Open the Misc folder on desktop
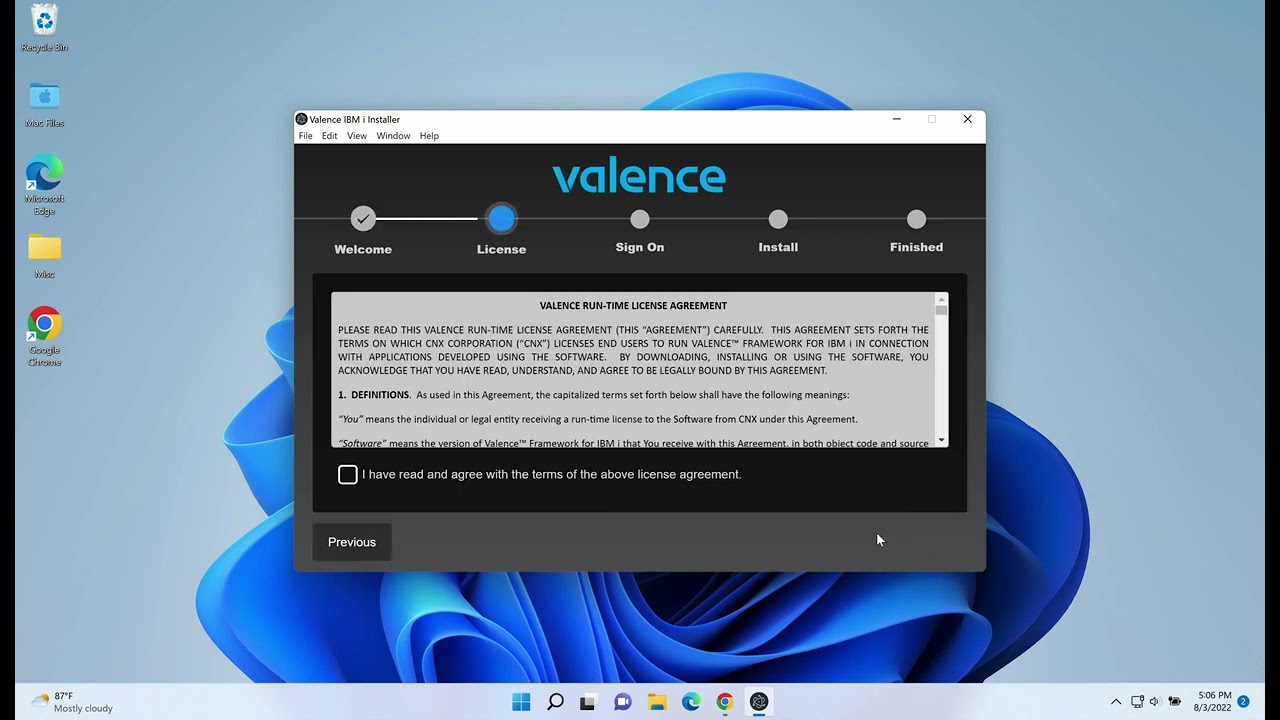The height and width of the screenshot is (720, 1280). click(x=44, y=256)
